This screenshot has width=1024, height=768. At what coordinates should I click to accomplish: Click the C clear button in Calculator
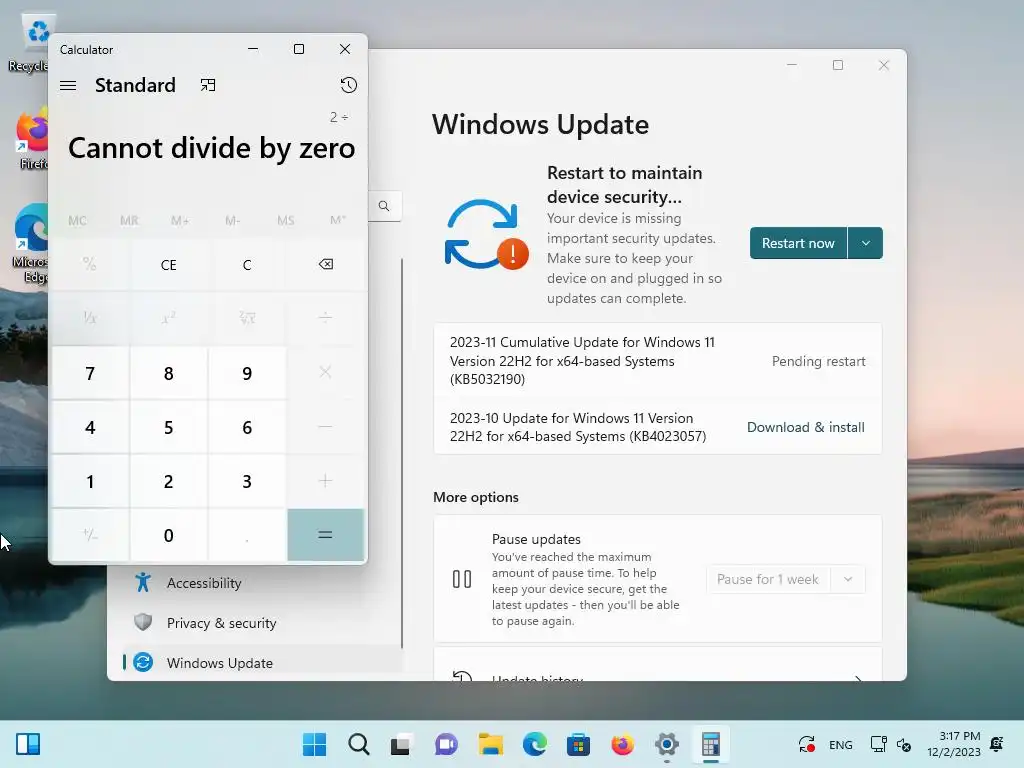point(247,264)
